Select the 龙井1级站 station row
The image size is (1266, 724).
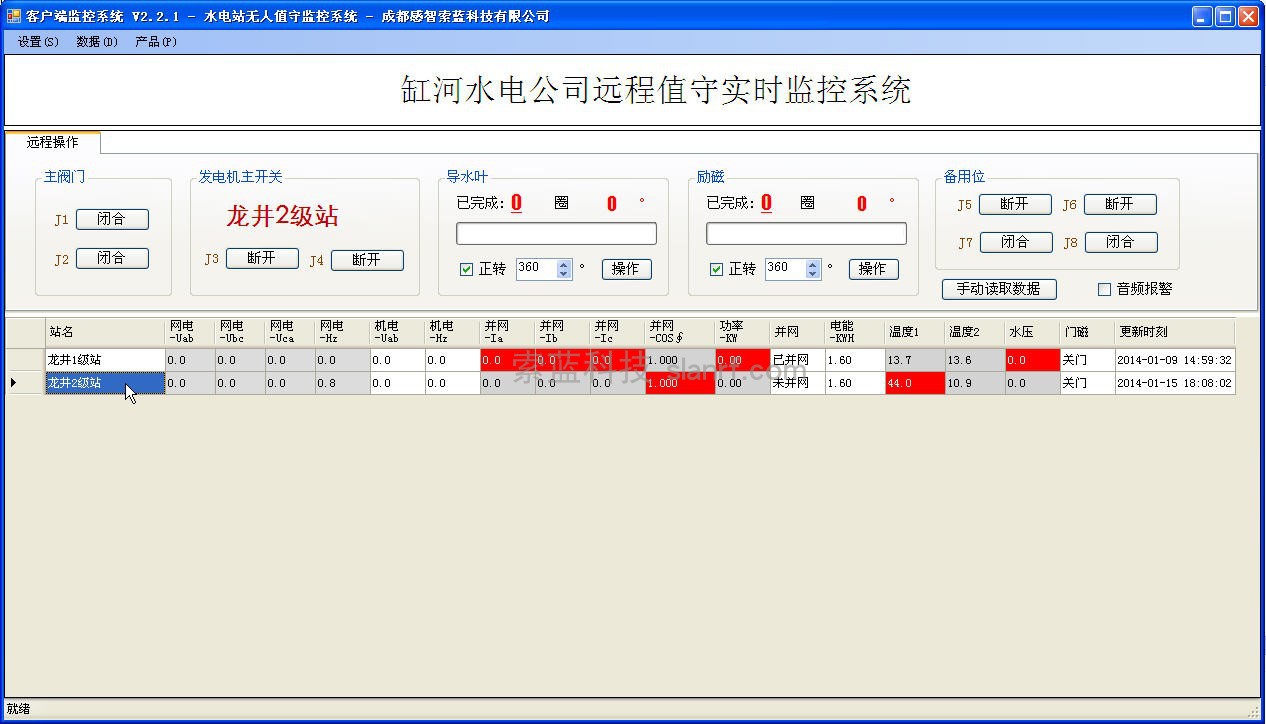click(104, 360)
